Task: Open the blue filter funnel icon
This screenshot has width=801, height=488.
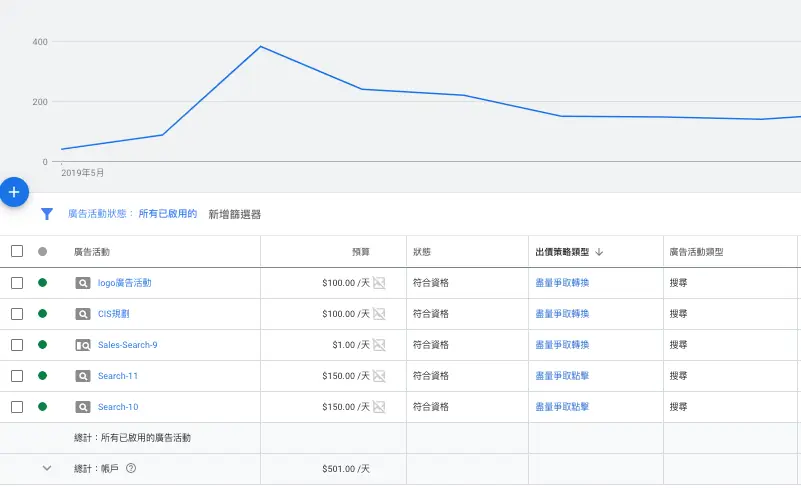Action: tap(46, 214)
